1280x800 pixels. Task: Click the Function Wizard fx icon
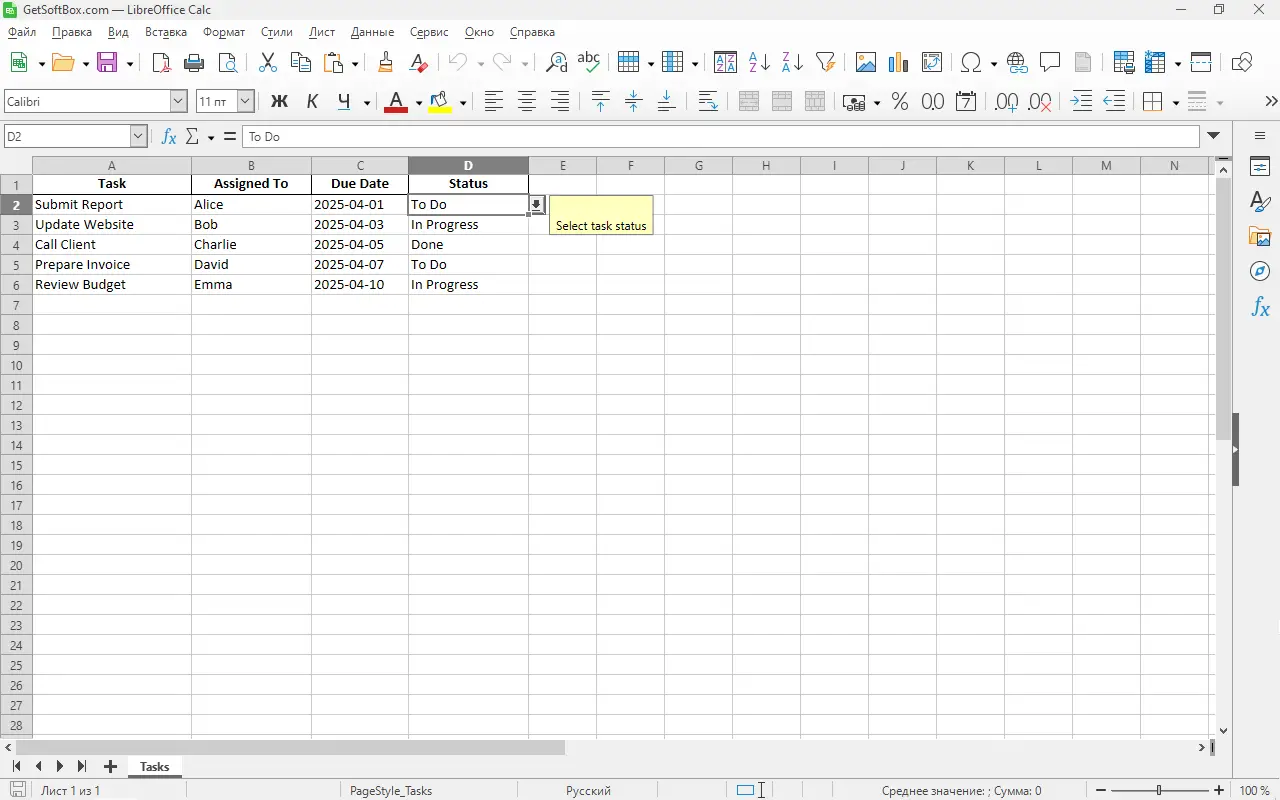(169, 136)
